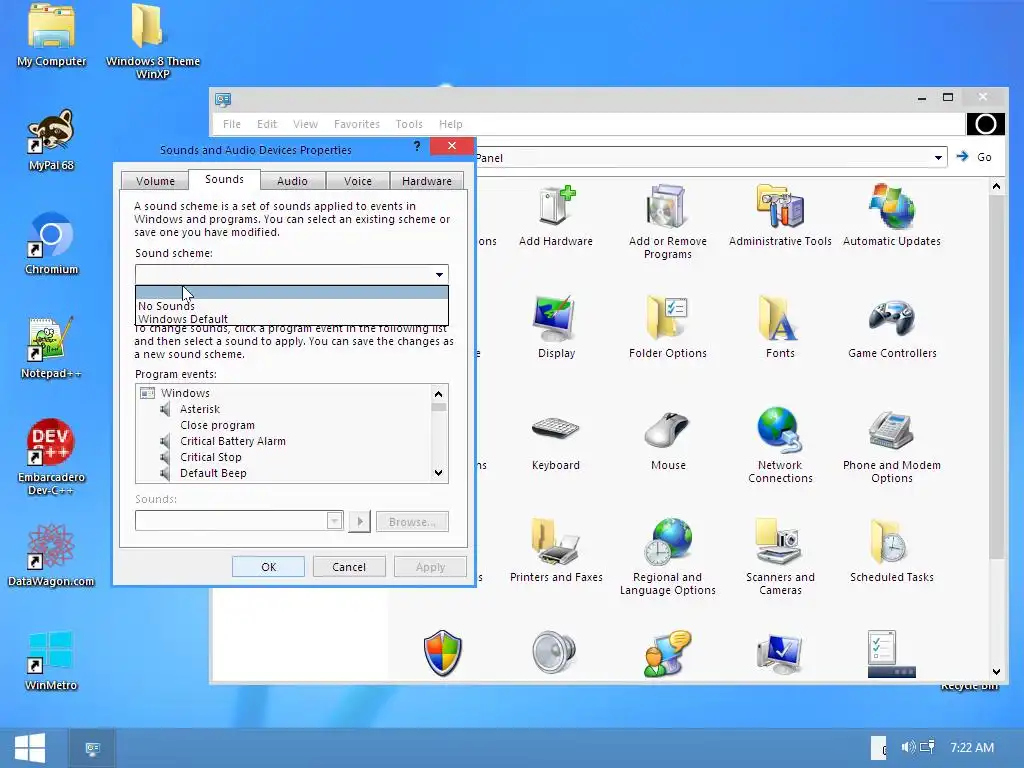
Task: Switch to the Hardware tab
Action: [x=426, y=181]
